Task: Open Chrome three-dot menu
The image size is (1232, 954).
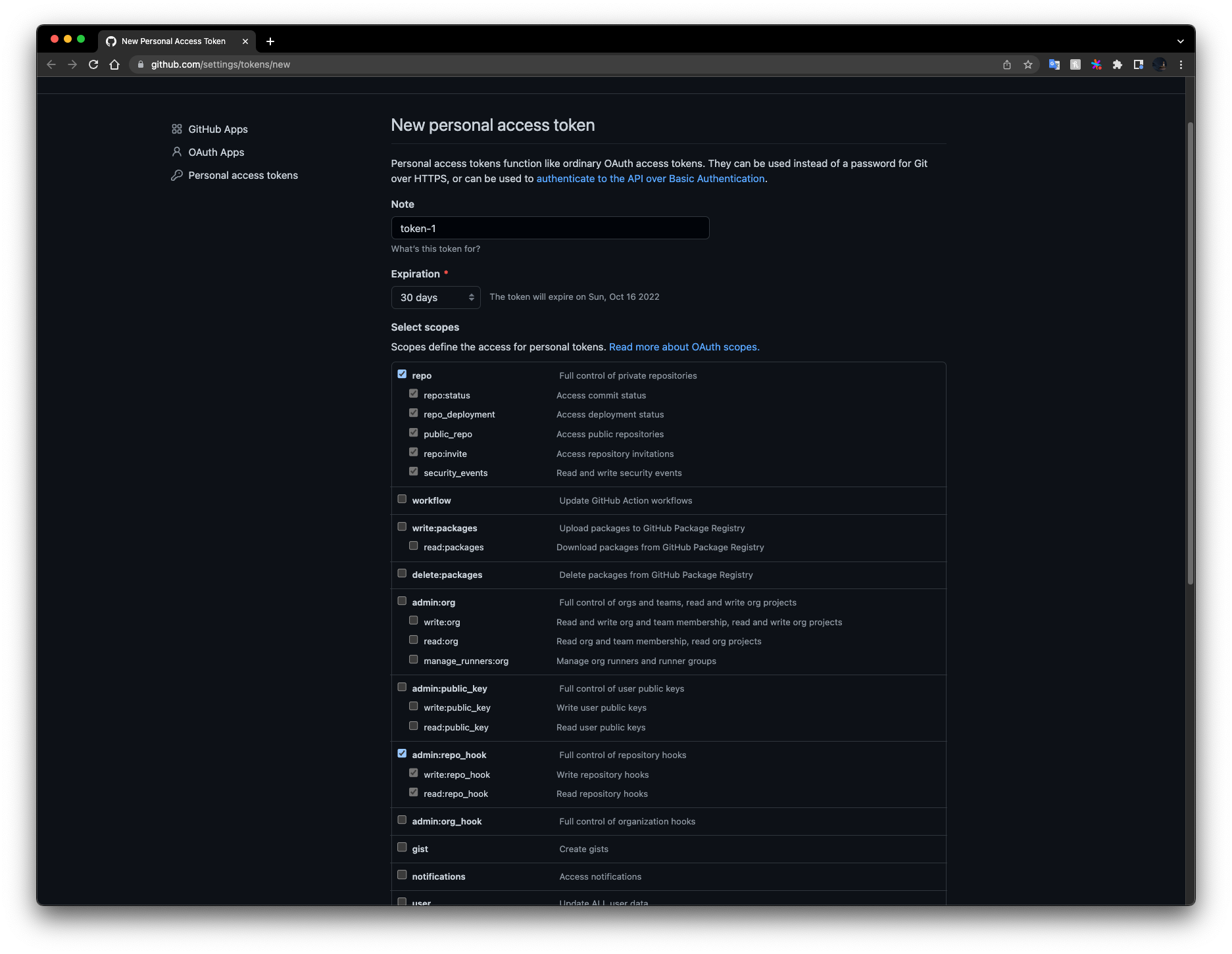Action: pyautogui.click(x=1181, y=64)
